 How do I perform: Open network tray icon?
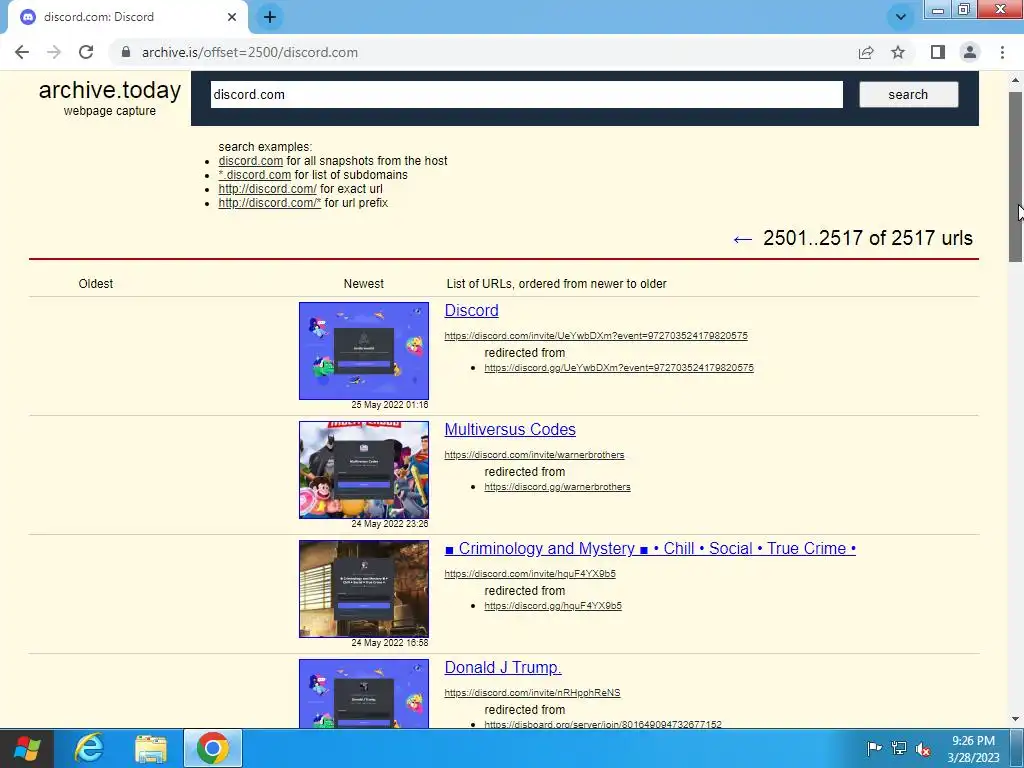(x=899, y=748)
